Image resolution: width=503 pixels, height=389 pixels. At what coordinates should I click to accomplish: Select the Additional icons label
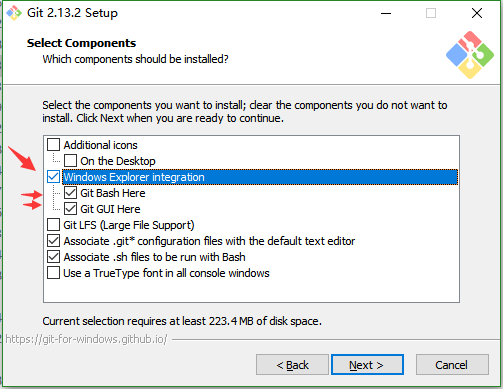[x=100, y=145]
